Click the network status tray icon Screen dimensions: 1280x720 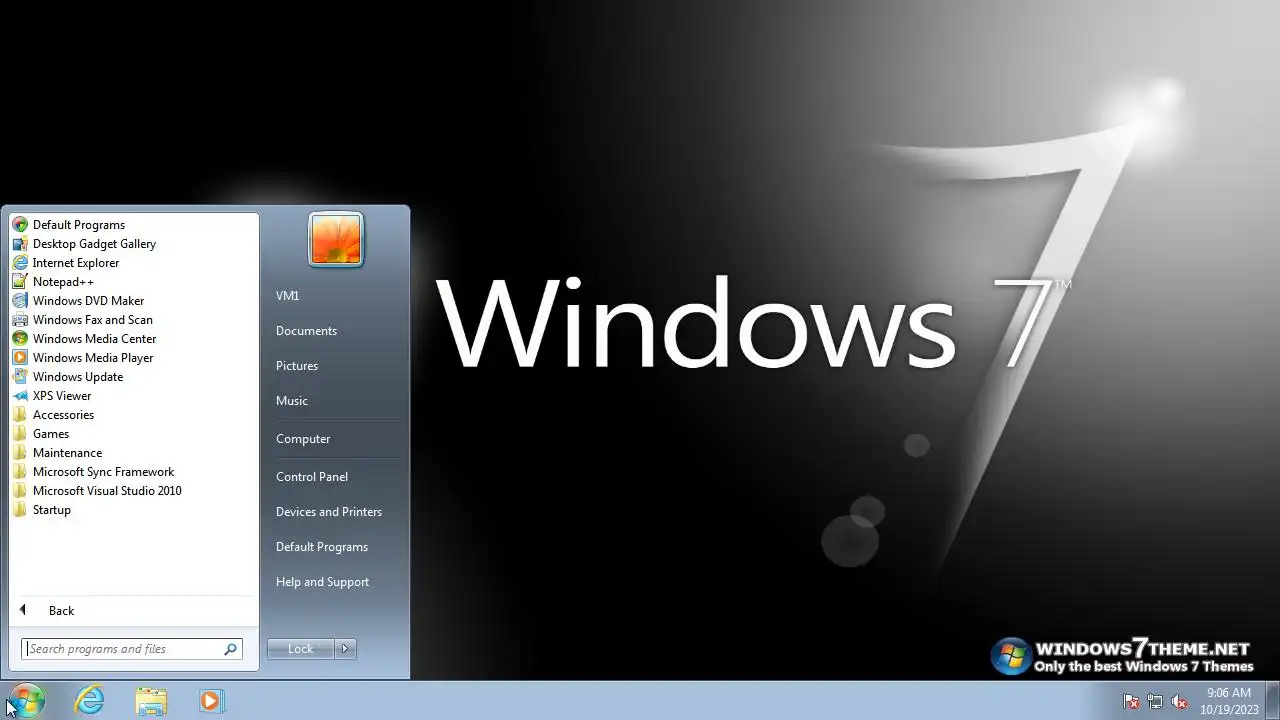(1155, 702)
